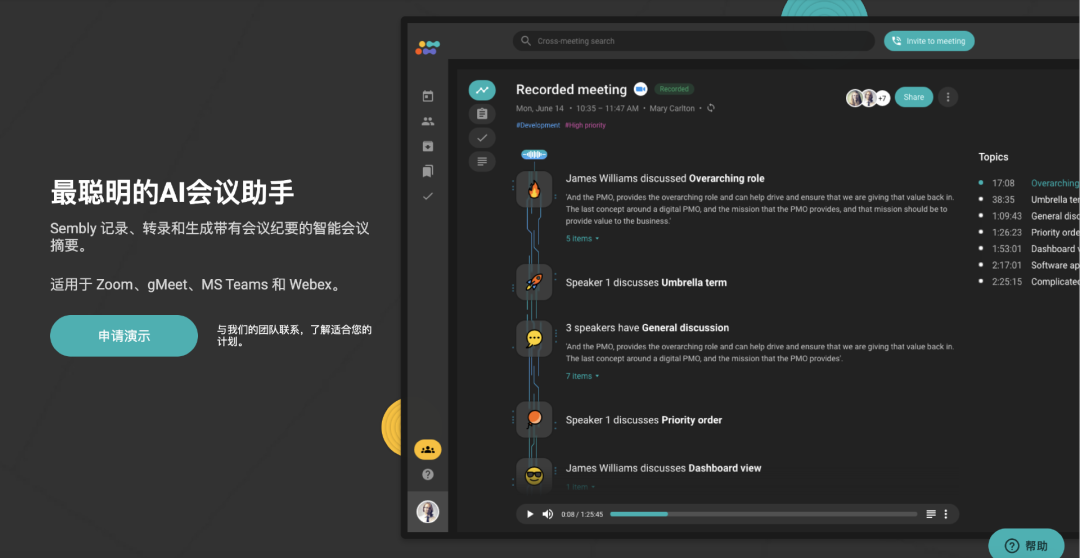Click the #High priority tag
This screenshot has height=558, width=1080.
(585, 125)
